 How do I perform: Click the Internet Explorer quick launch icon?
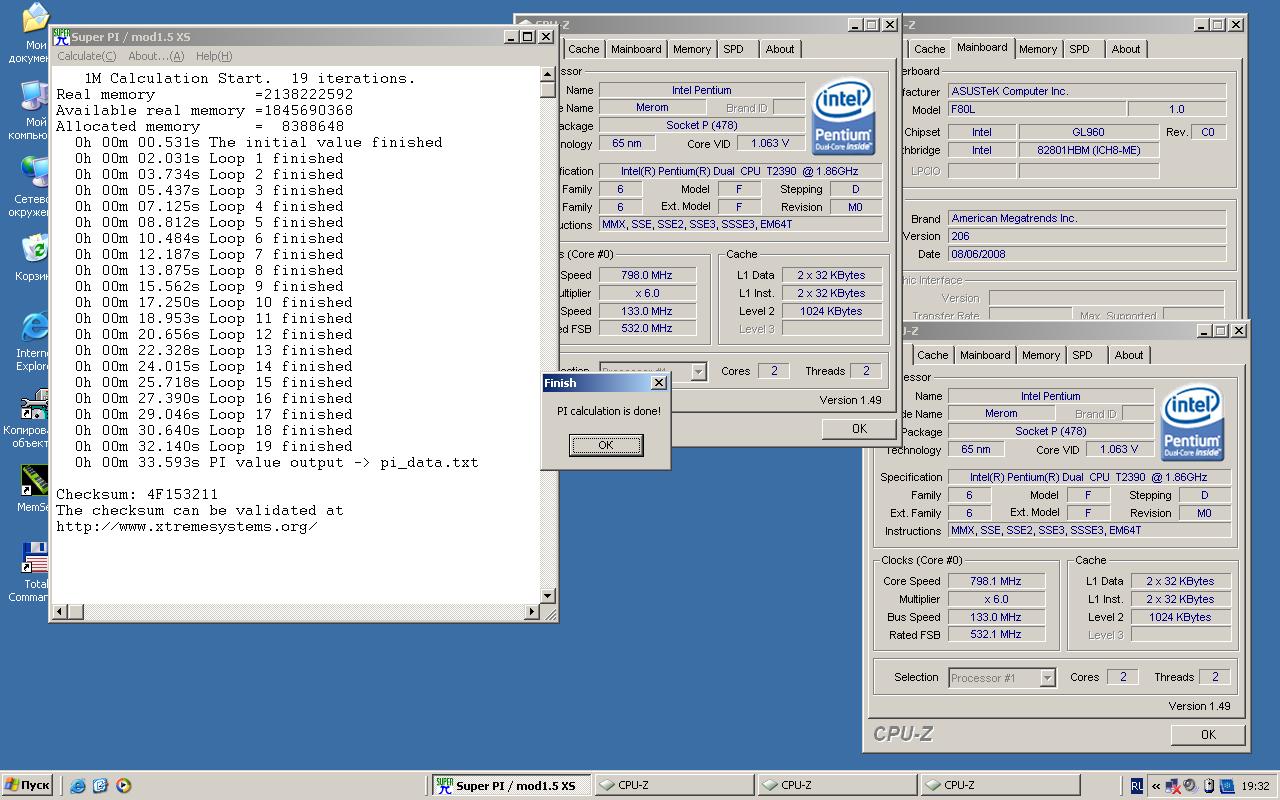(x=78, y=786)
